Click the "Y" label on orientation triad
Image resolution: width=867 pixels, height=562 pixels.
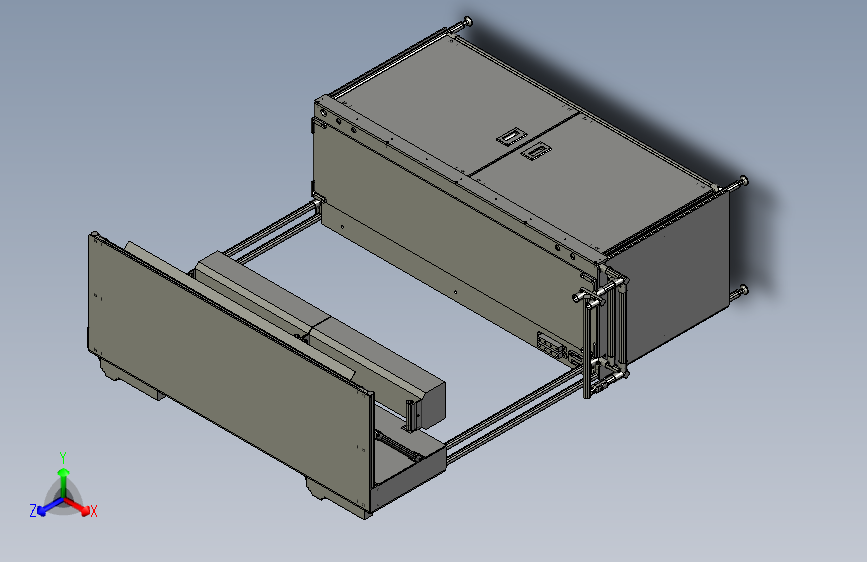coord(63,458)
